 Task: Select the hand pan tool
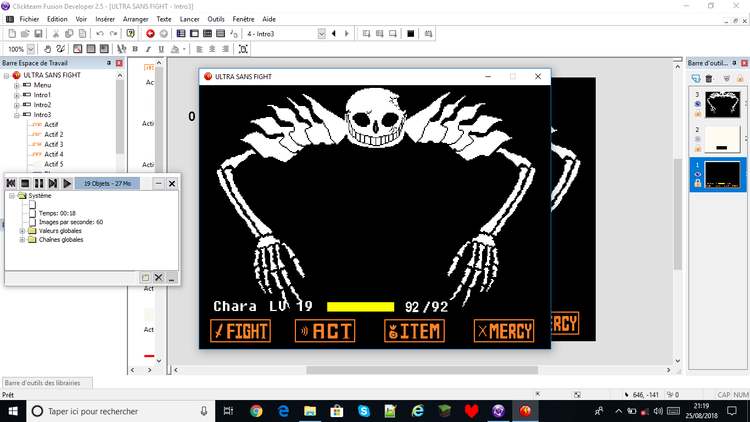click(x=47, y=49)
